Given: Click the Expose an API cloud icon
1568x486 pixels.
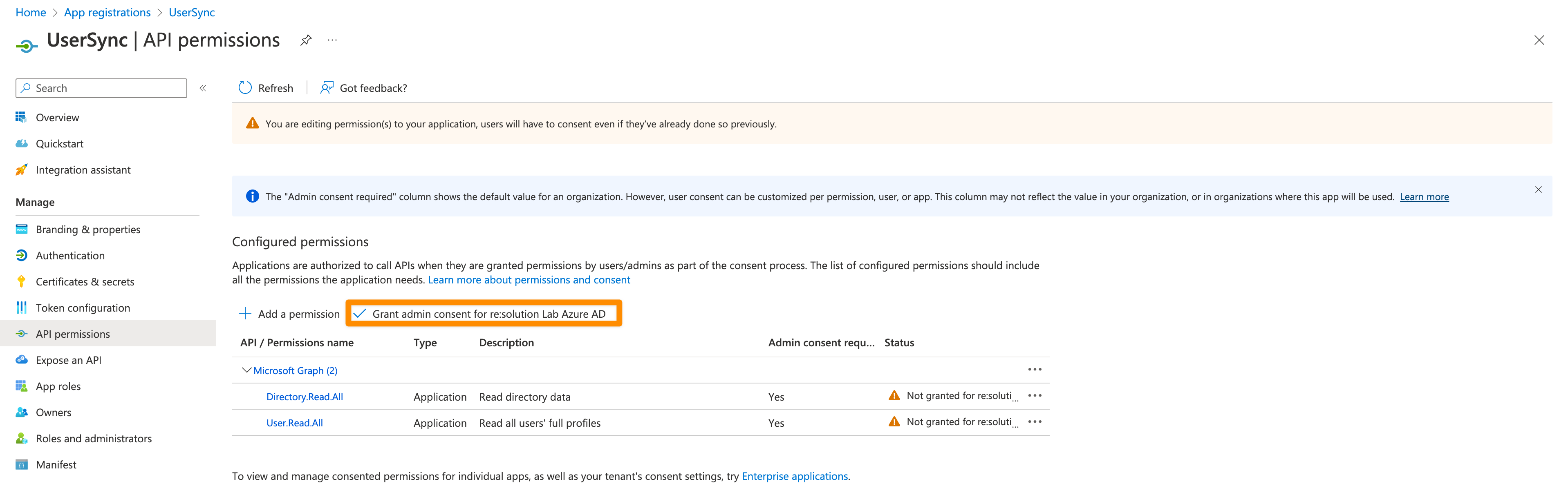Looking at the screenshot, I should coord(21,359).
